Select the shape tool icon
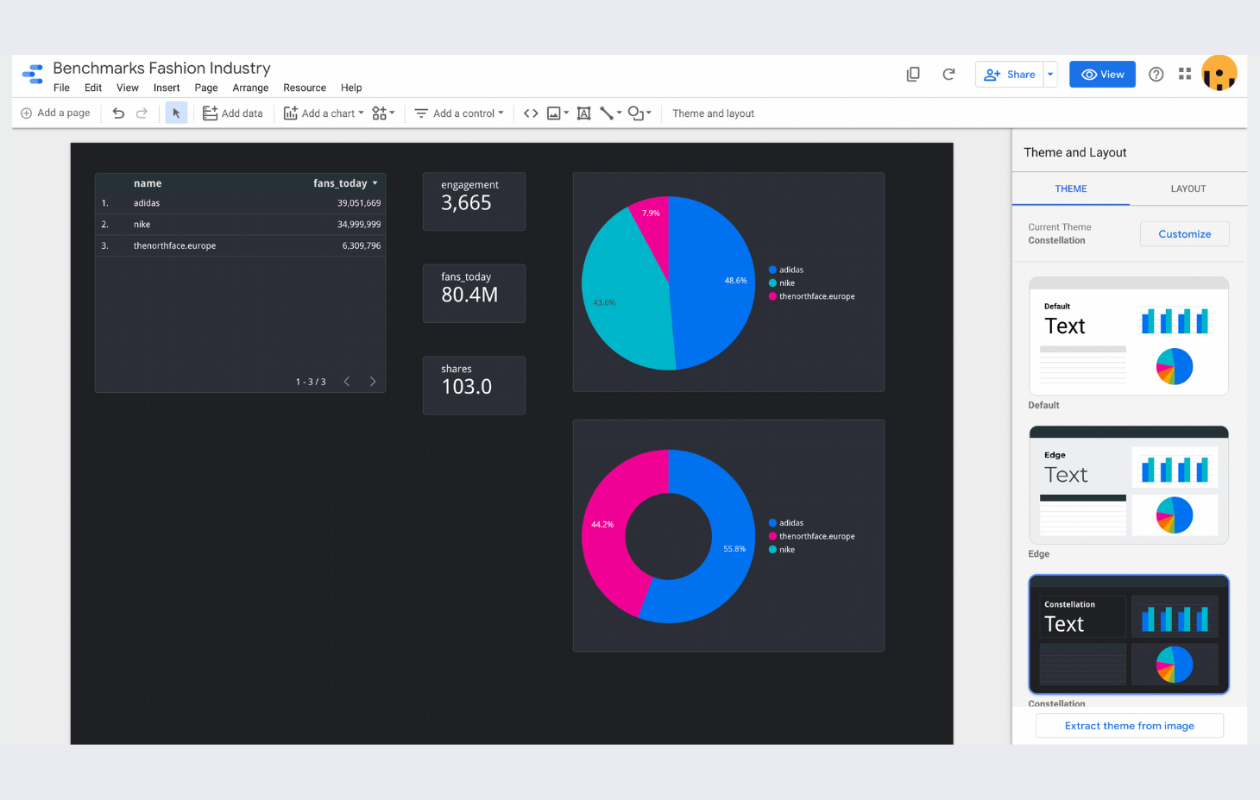The height and width of the screenshot is (800, 1260). coord(636,113)
